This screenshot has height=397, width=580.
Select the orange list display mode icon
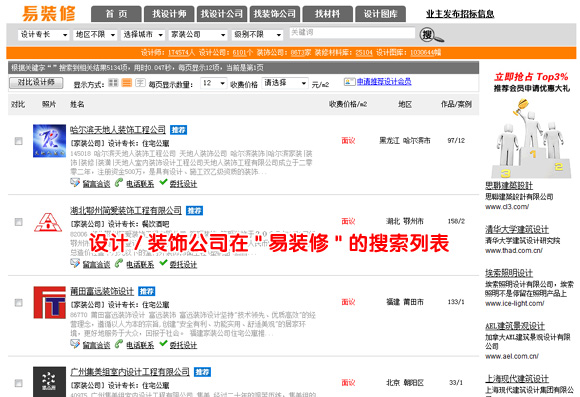[127, 83]
